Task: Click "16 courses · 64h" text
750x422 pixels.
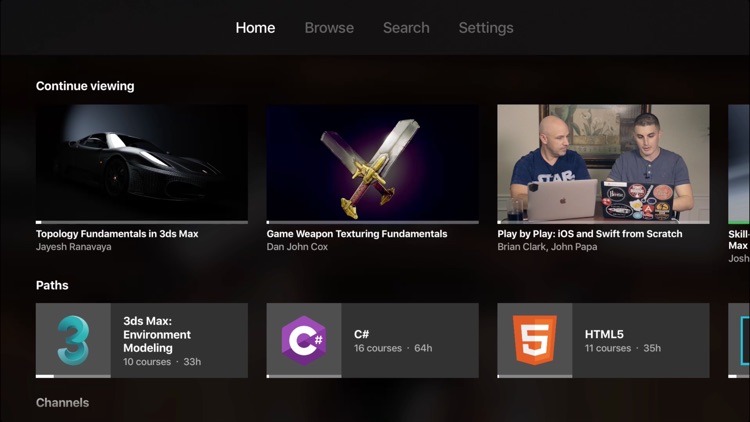Action: (x=393, y=348)
